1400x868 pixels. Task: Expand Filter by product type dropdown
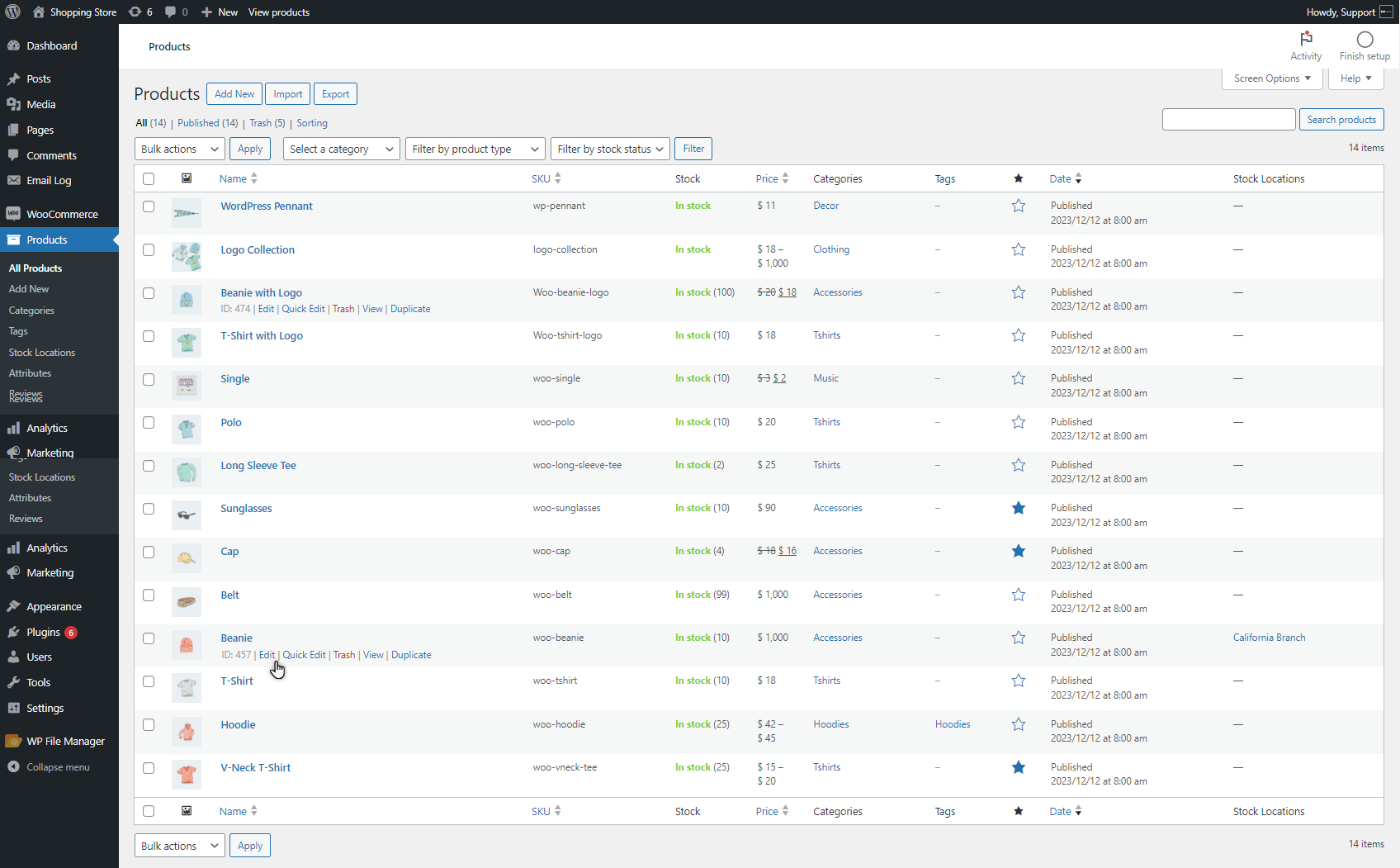click(x=475, y=149)
